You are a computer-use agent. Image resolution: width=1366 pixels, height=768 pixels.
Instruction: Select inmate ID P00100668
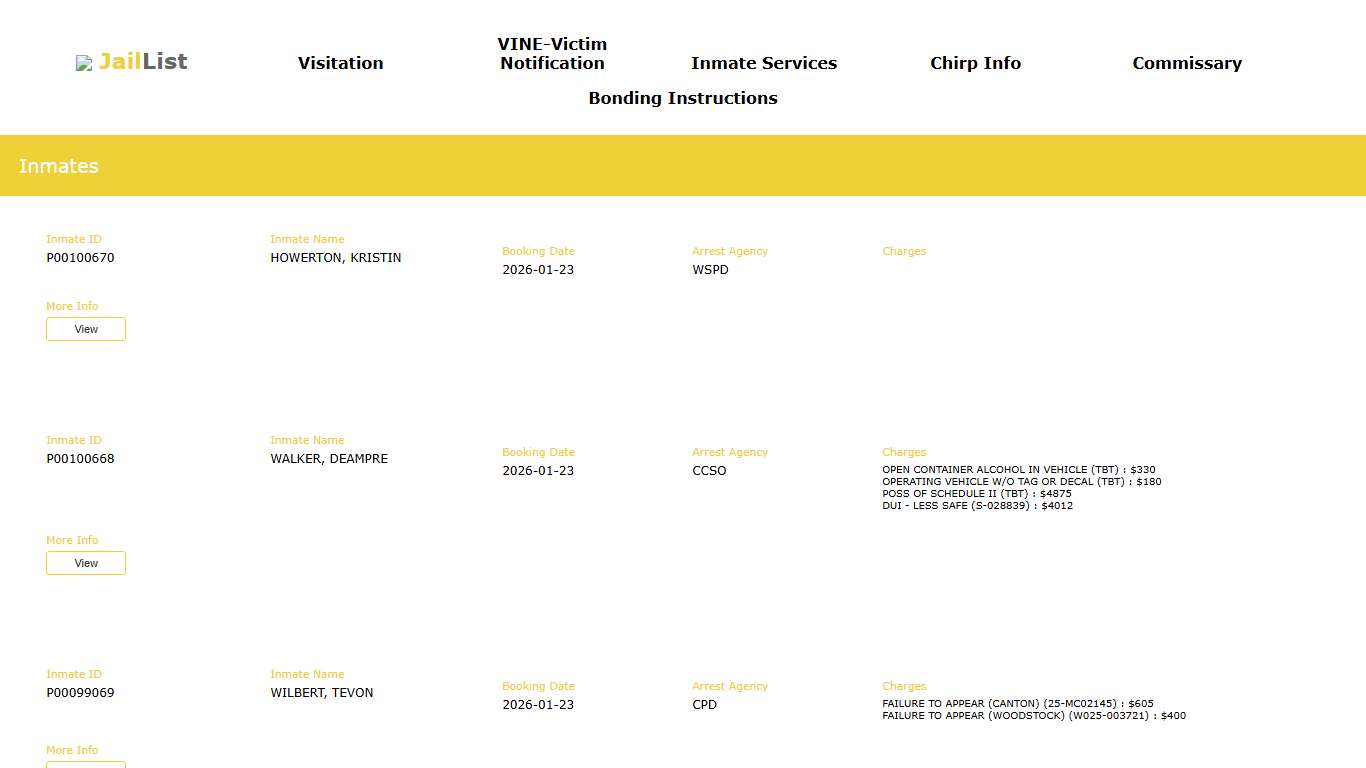tap(80, 459)
